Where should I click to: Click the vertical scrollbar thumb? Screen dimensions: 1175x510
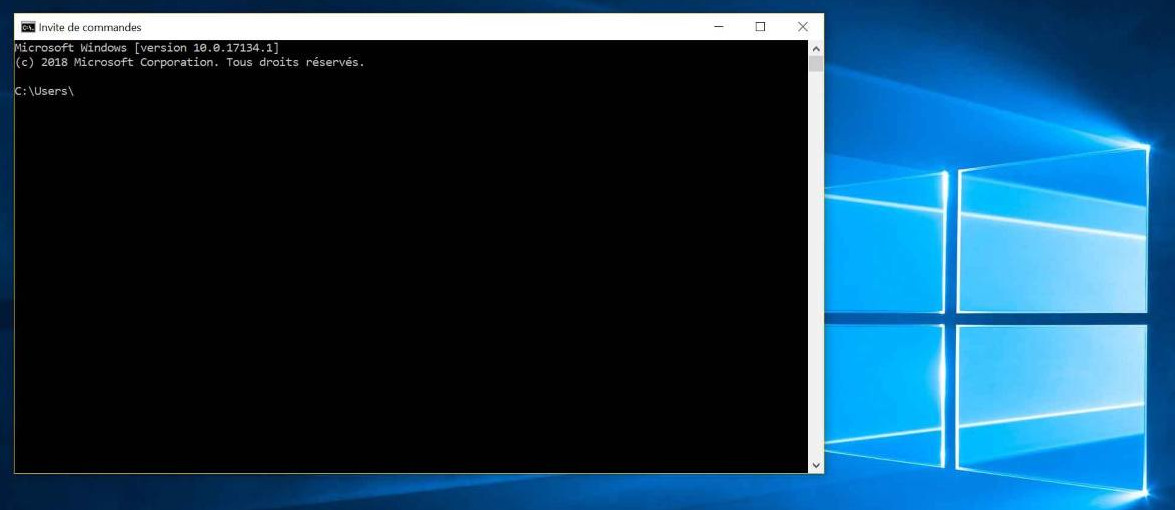(816, 64)
